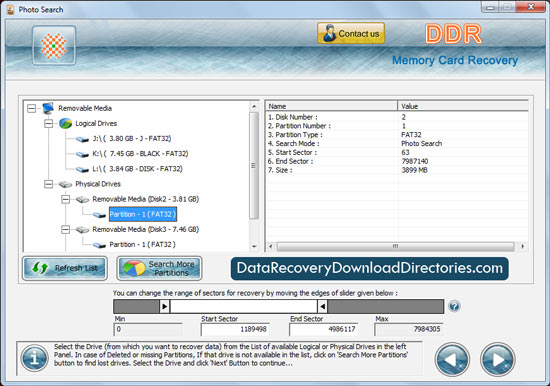
Task: Collapse the Logical Drives tree node
Action: [x=48, y=124]
